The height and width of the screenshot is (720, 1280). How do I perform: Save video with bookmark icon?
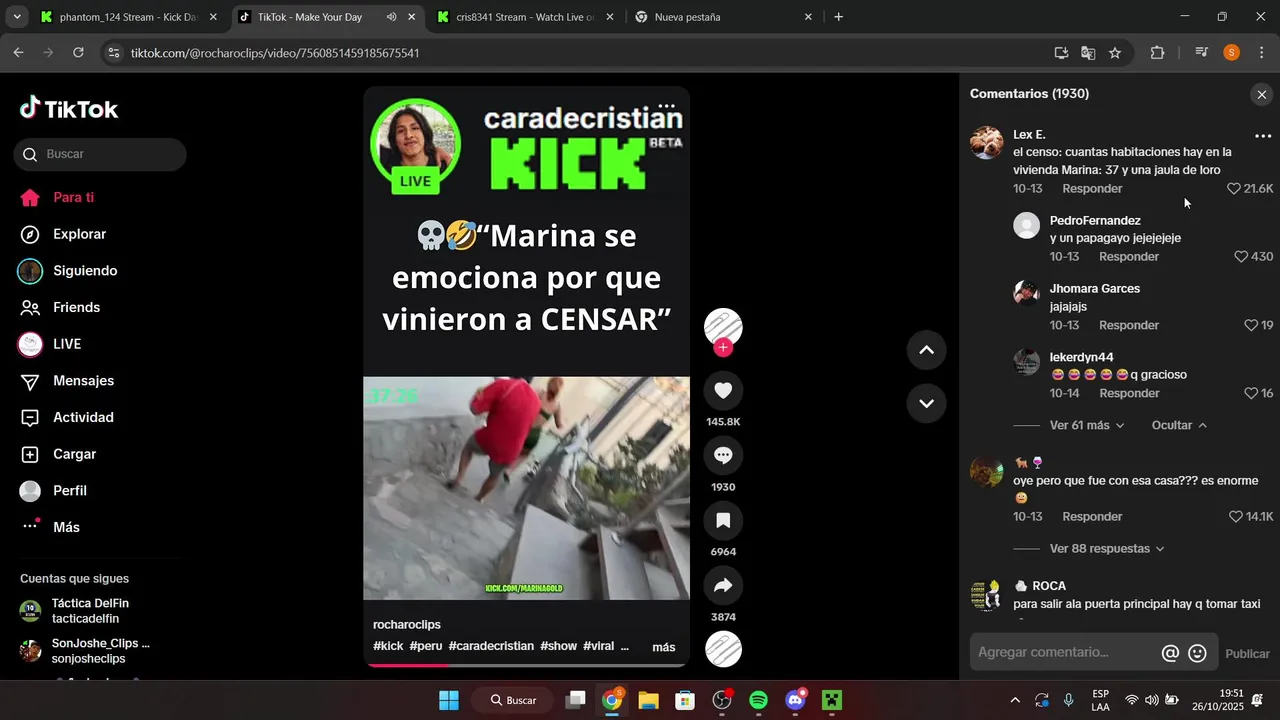point(723,521)
